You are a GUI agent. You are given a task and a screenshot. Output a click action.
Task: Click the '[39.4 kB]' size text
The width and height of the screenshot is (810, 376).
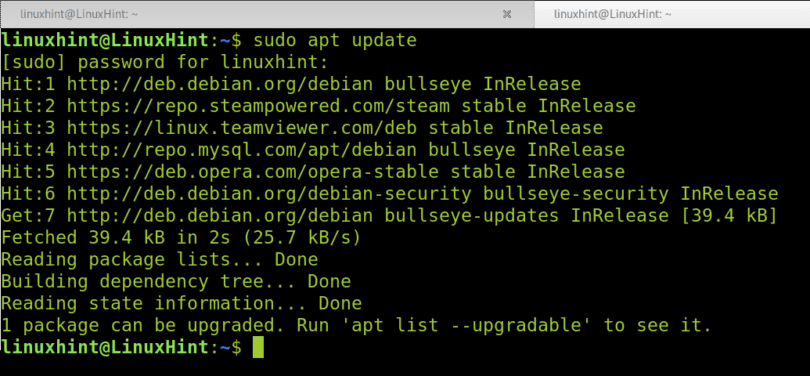click(729, 215)
